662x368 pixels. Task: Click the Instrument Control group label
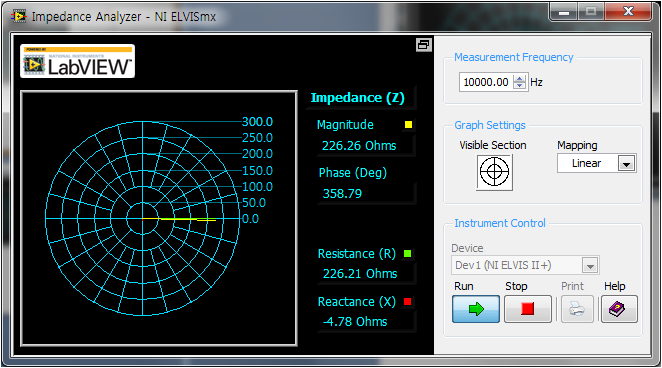(x=500, y=223)
